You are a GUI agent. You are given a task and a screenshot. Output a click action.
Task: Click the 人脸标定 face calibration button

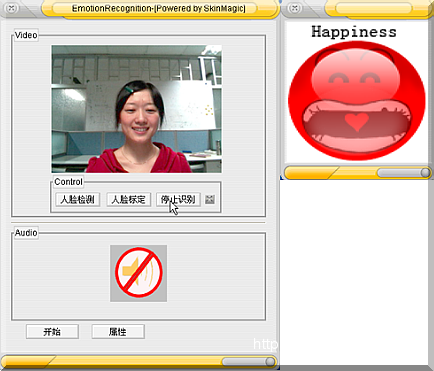(128, 199)
